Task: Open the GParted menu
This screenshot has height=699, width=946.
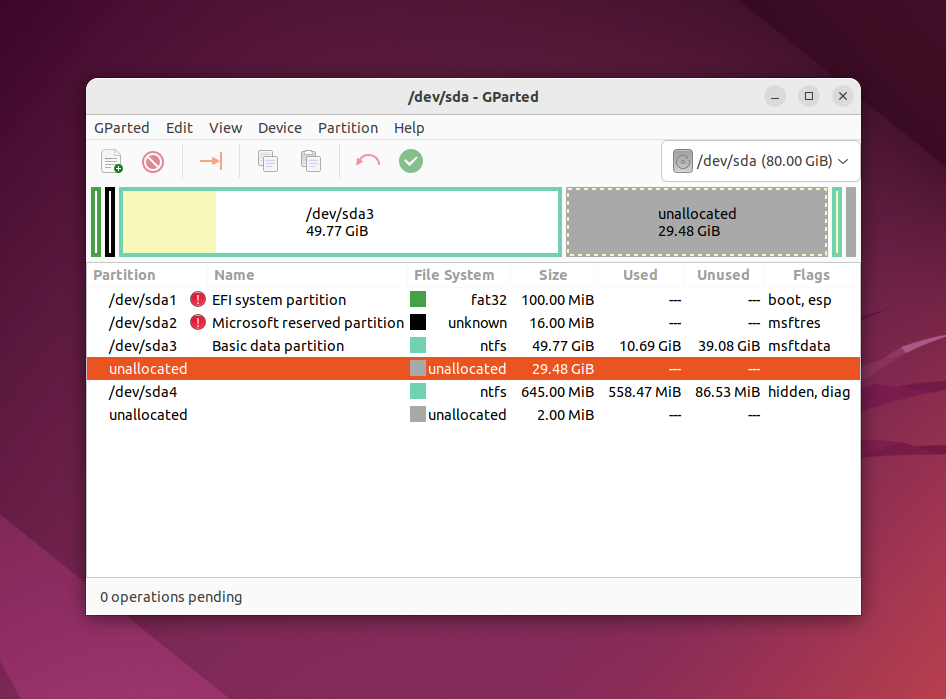Action: 122,128
